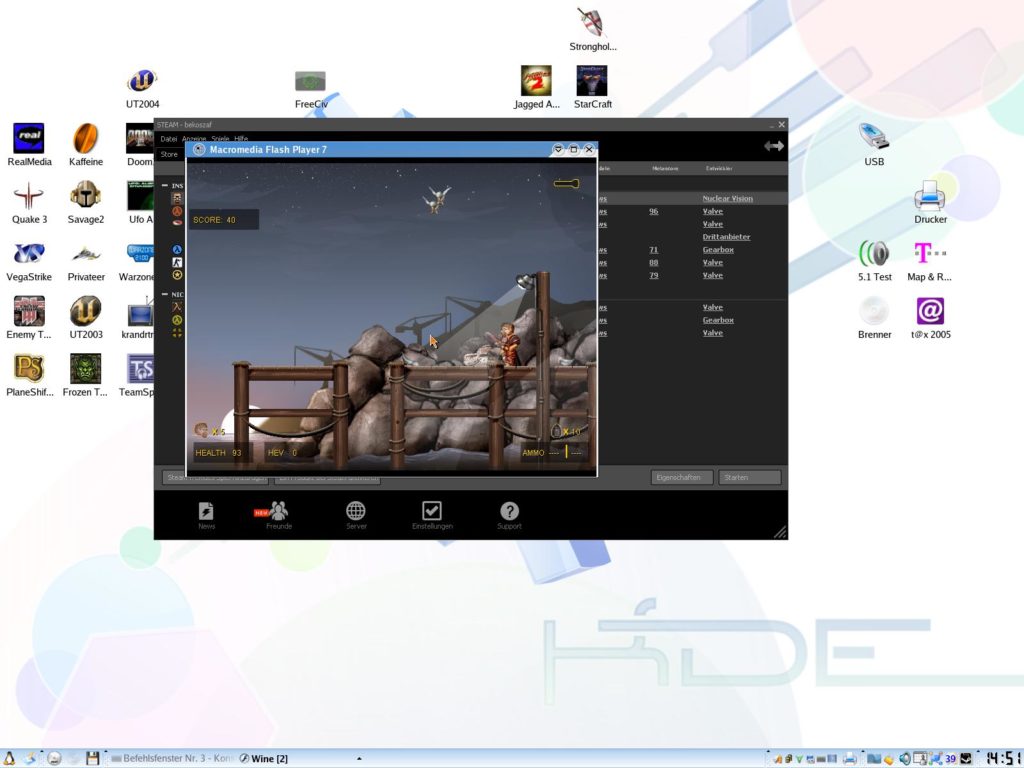Viewport: 1024px width, 768px height.
Task: Switch to Wine [2] taskbar entry
Action: click(263, 758)
